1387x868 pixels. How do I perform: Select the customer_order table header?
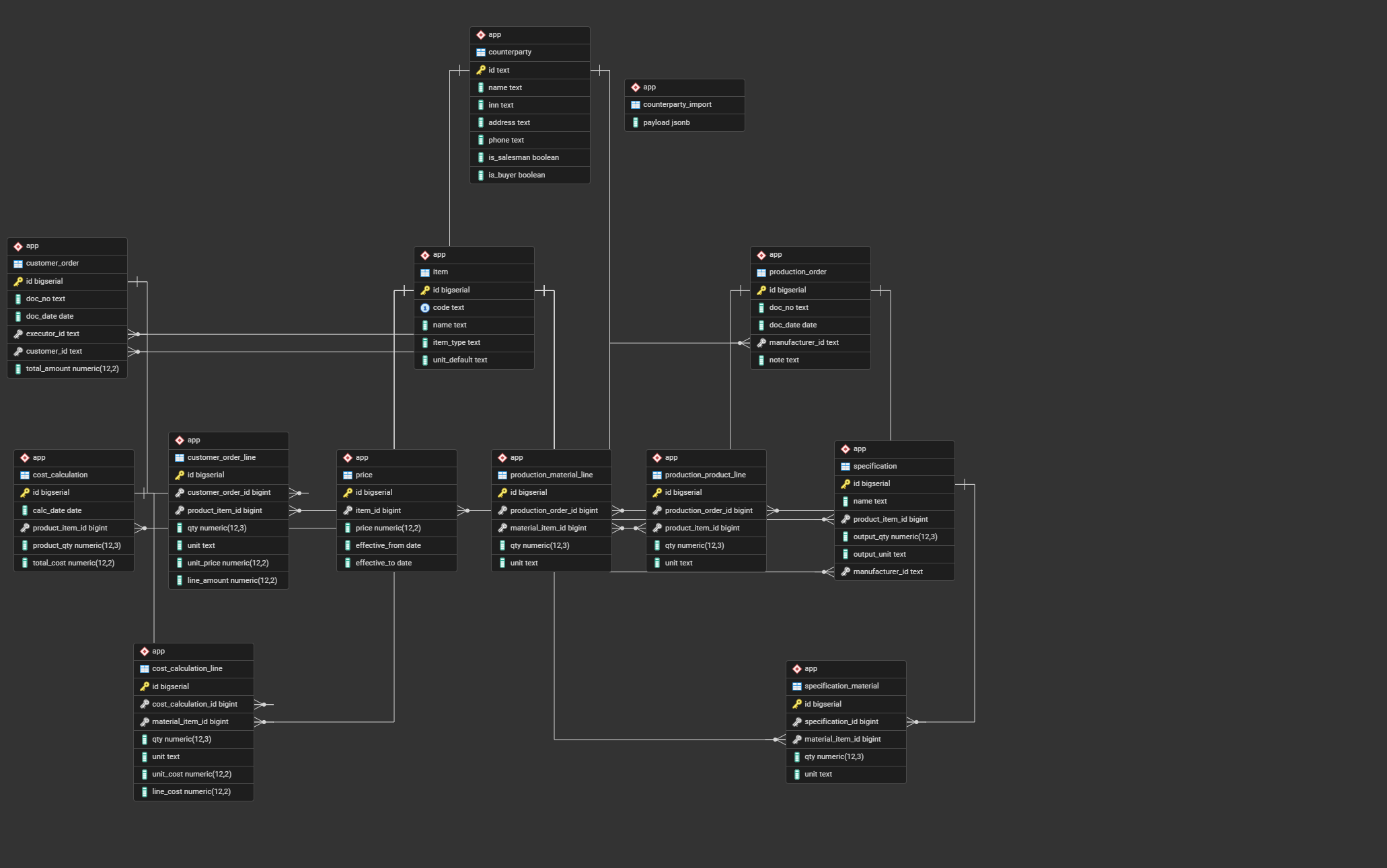tap(52, 264)
